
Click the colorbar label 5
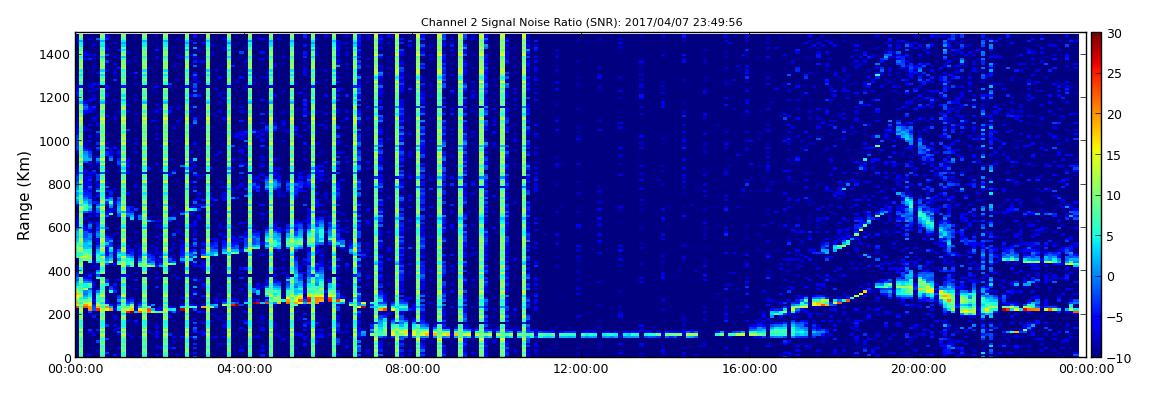click(1110, 236)
